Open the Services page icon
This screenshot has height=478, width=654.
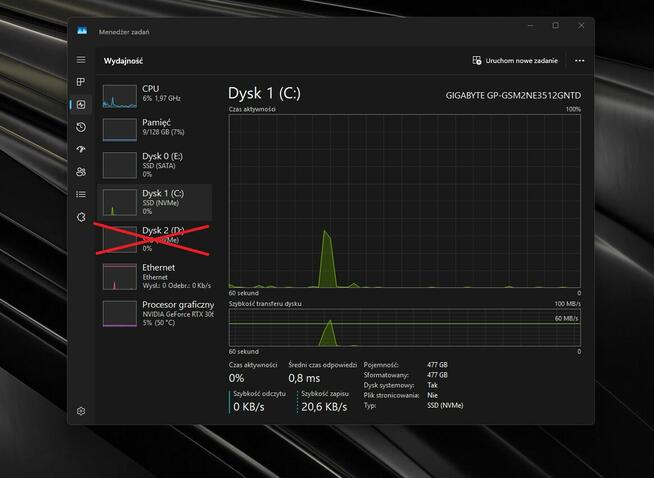click(x=81, y=217)
